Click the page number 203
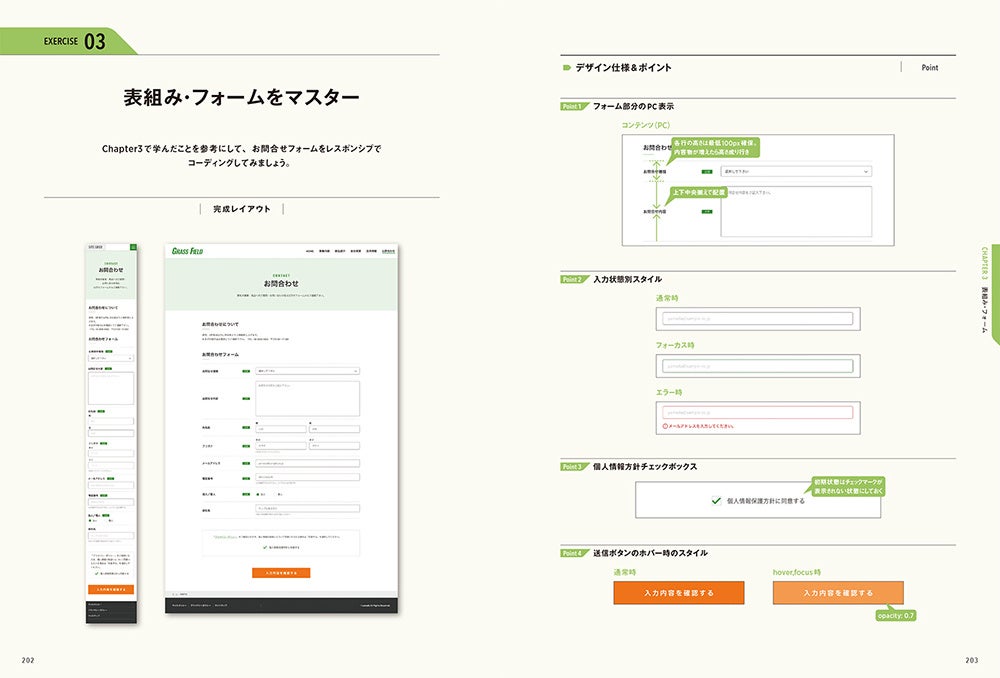Viewport: 1000px width, 678px height. point(971,660)
